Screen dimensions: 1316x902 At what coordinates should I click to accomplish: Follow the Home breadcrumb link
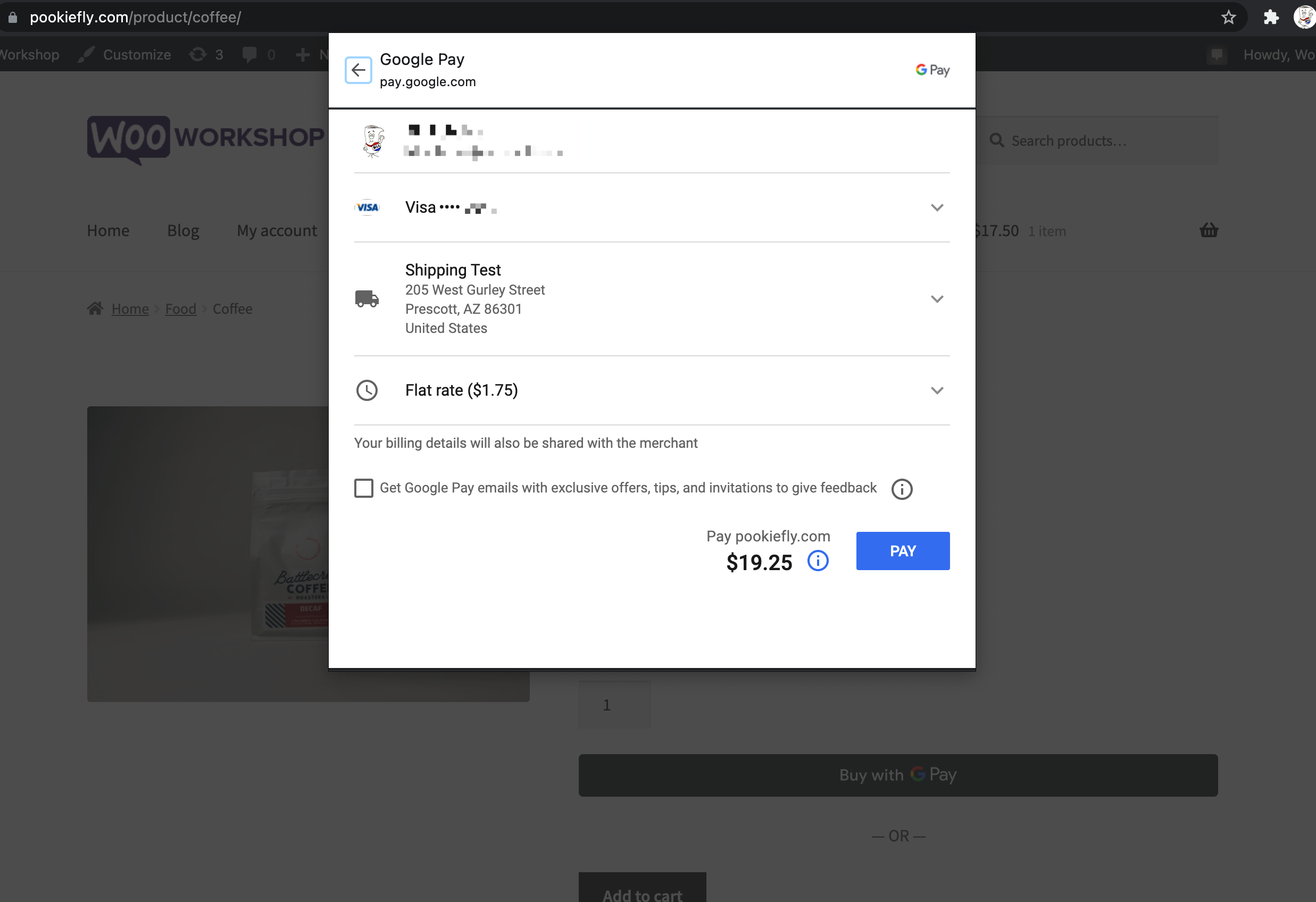coord(130,308)
